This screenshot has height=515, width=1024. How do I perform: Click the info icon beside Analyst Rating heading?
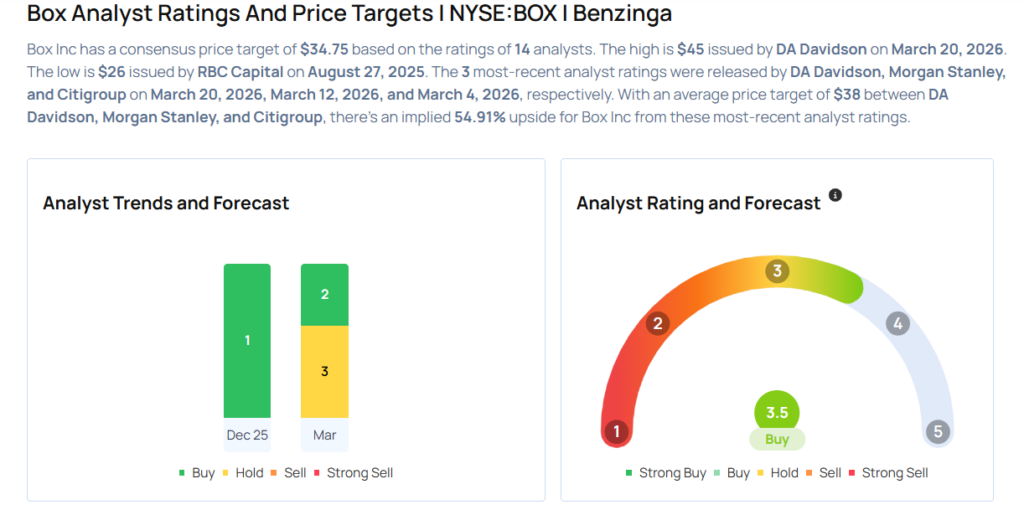[836, 196]
